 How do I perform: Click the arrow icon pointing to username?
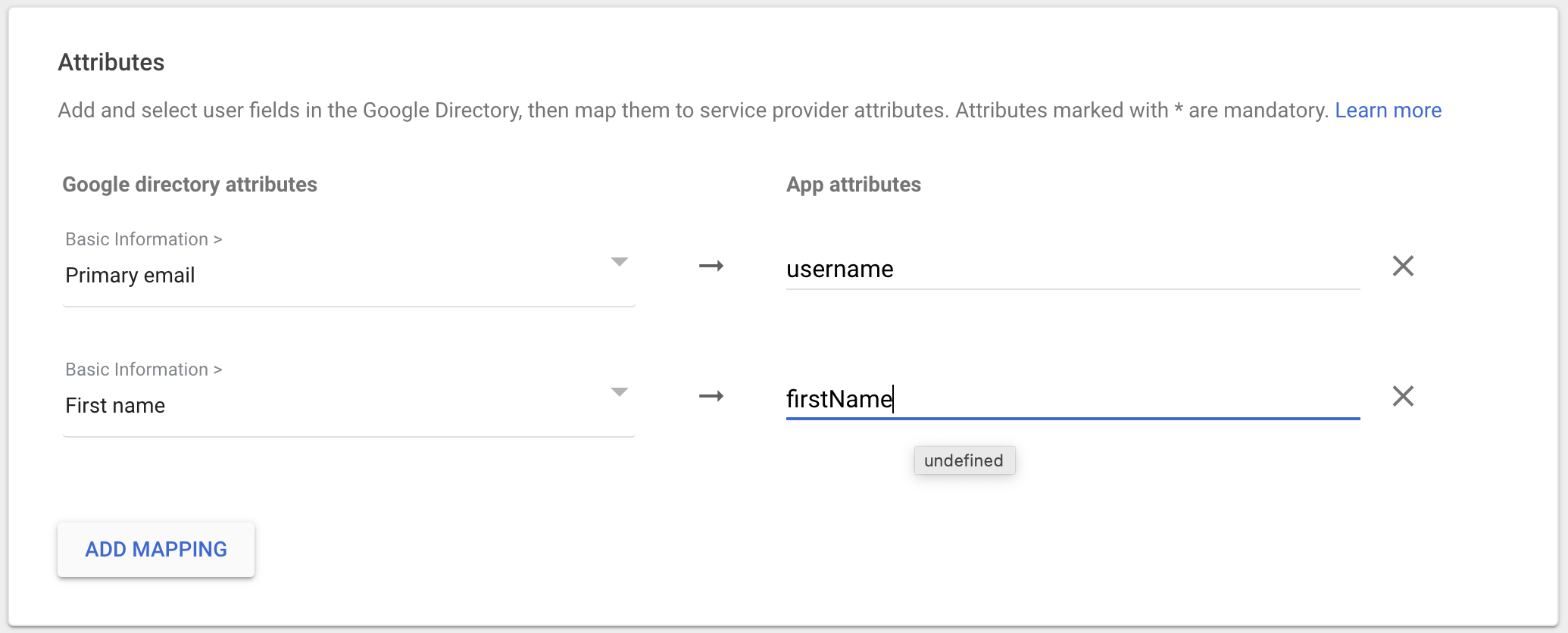click(711, 266)
